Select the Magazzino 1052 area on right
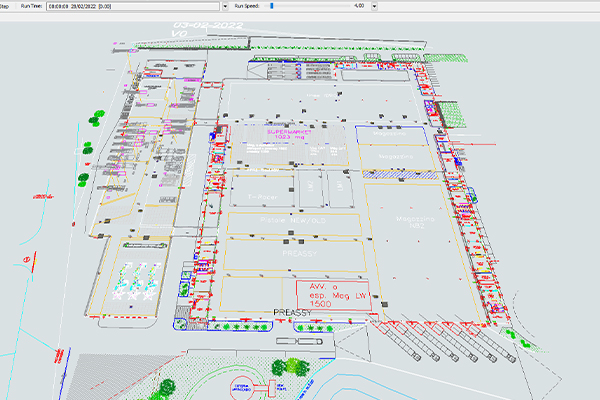The width and height of the screenshot is (600, 400). tap(416, 222)
